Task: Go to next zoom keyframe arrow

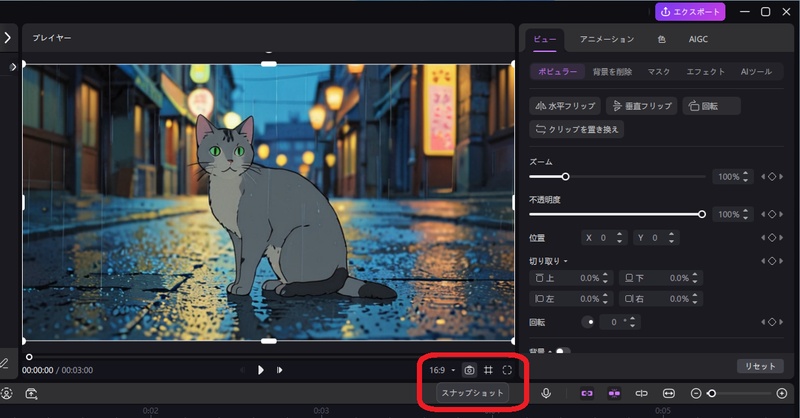Action: pos(781,177)
